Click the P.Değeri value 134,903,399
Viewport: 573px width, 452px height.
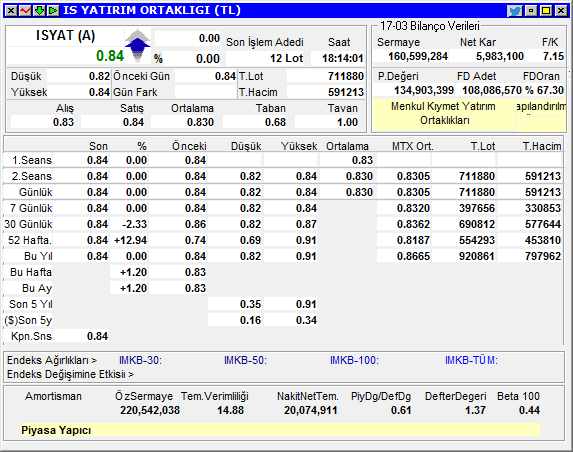[424, 90]
